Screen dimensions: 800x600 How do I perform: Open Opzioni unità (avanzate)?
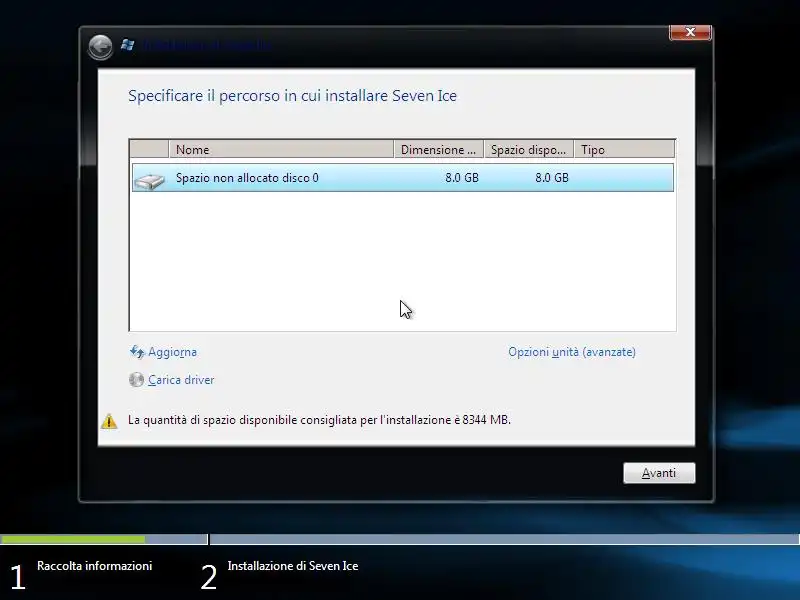[572, 352]
